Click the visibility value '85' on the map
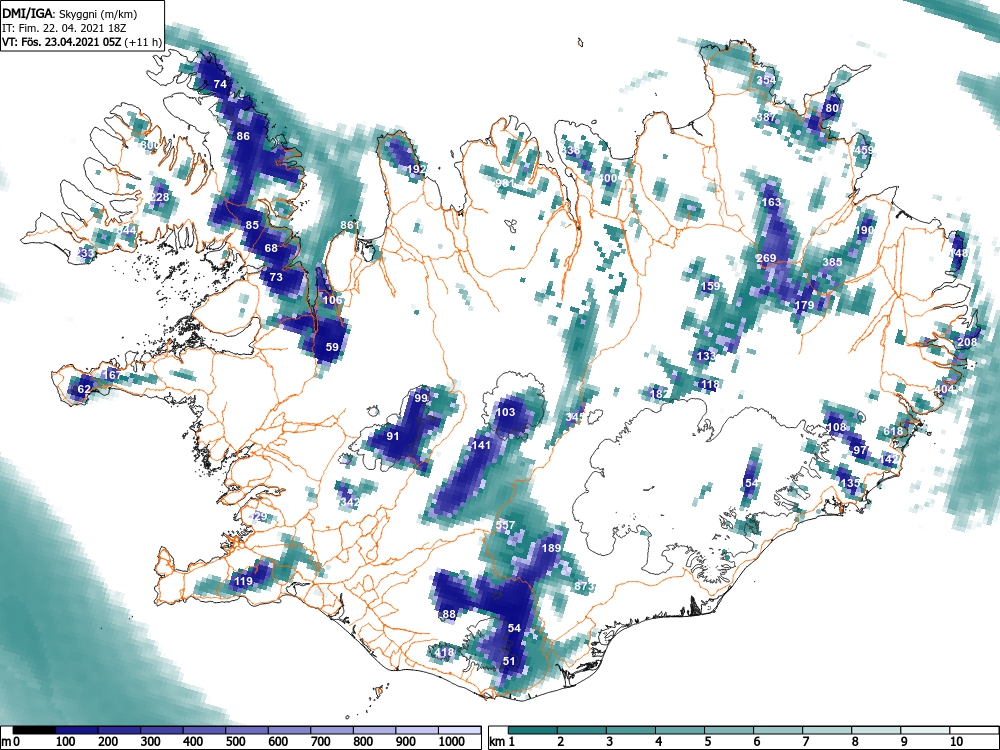Viewport: 1000px width, 750px height. [x=253, y=224]
